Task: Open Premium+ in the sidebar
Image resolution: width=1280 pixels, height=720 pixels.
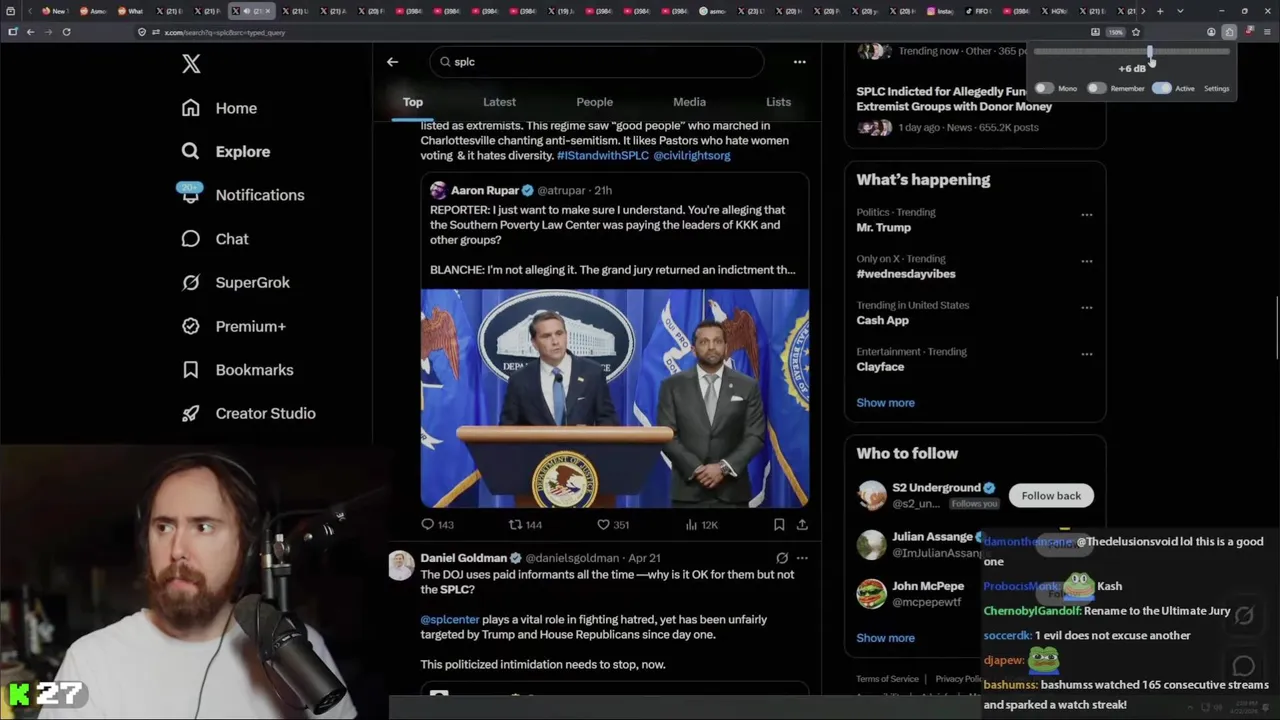Action: coord(233,326)
